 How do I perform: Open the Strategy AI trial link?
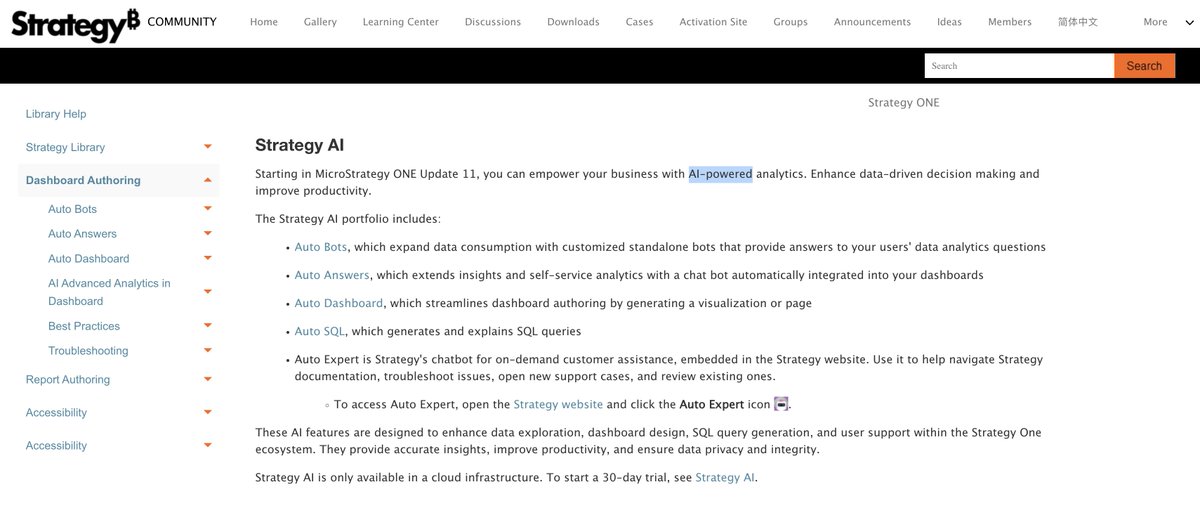(725, 478)
